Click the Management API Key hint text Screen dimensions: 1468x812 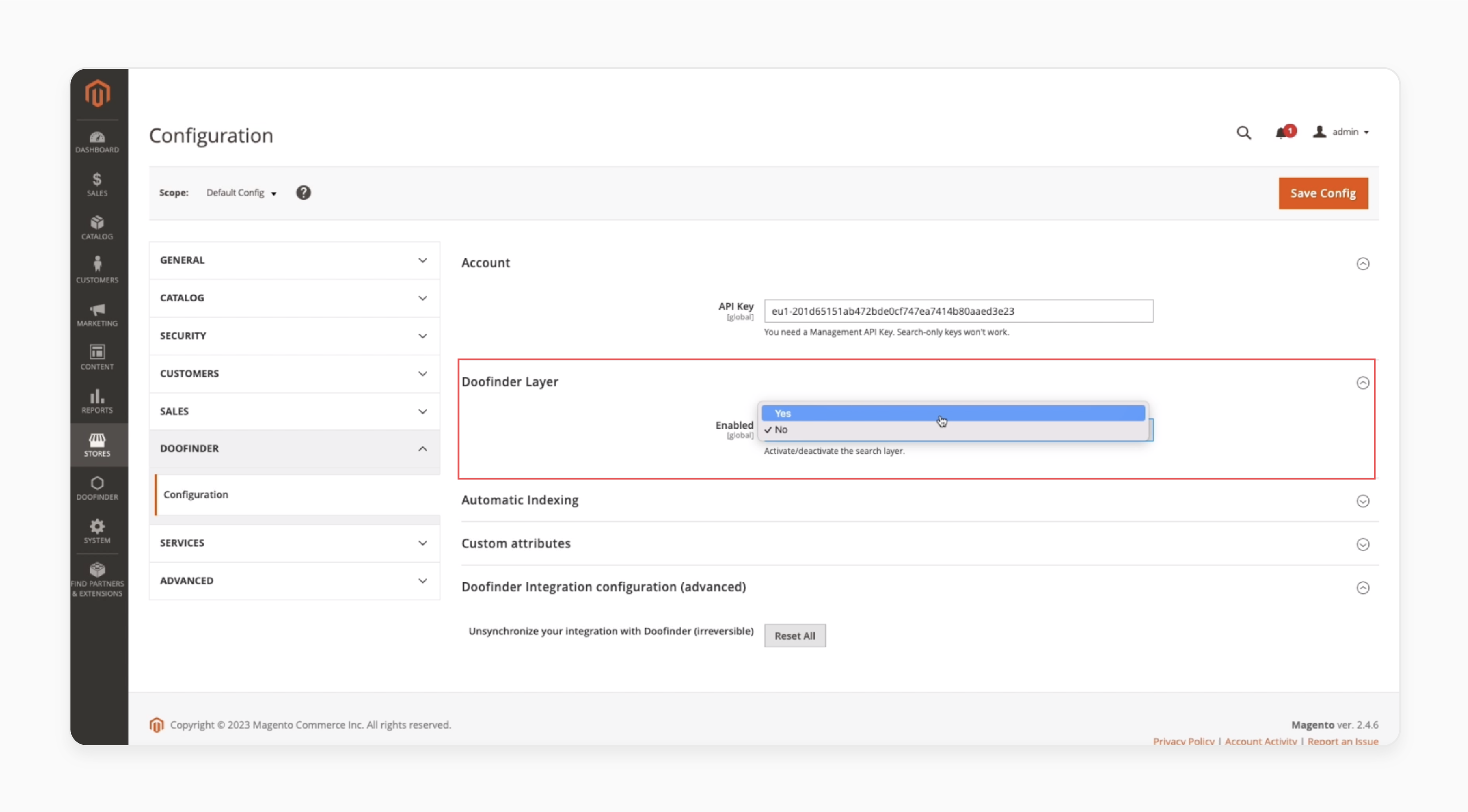886,332
